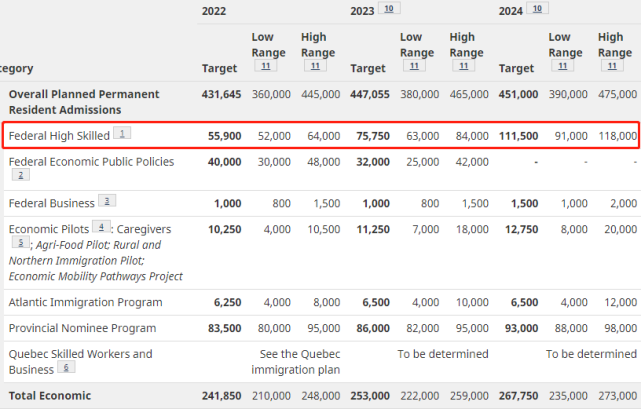641x409 pixels.
Task: Open footnote 1 beside Federal High Skilled
Action: (x=122, y=133)
